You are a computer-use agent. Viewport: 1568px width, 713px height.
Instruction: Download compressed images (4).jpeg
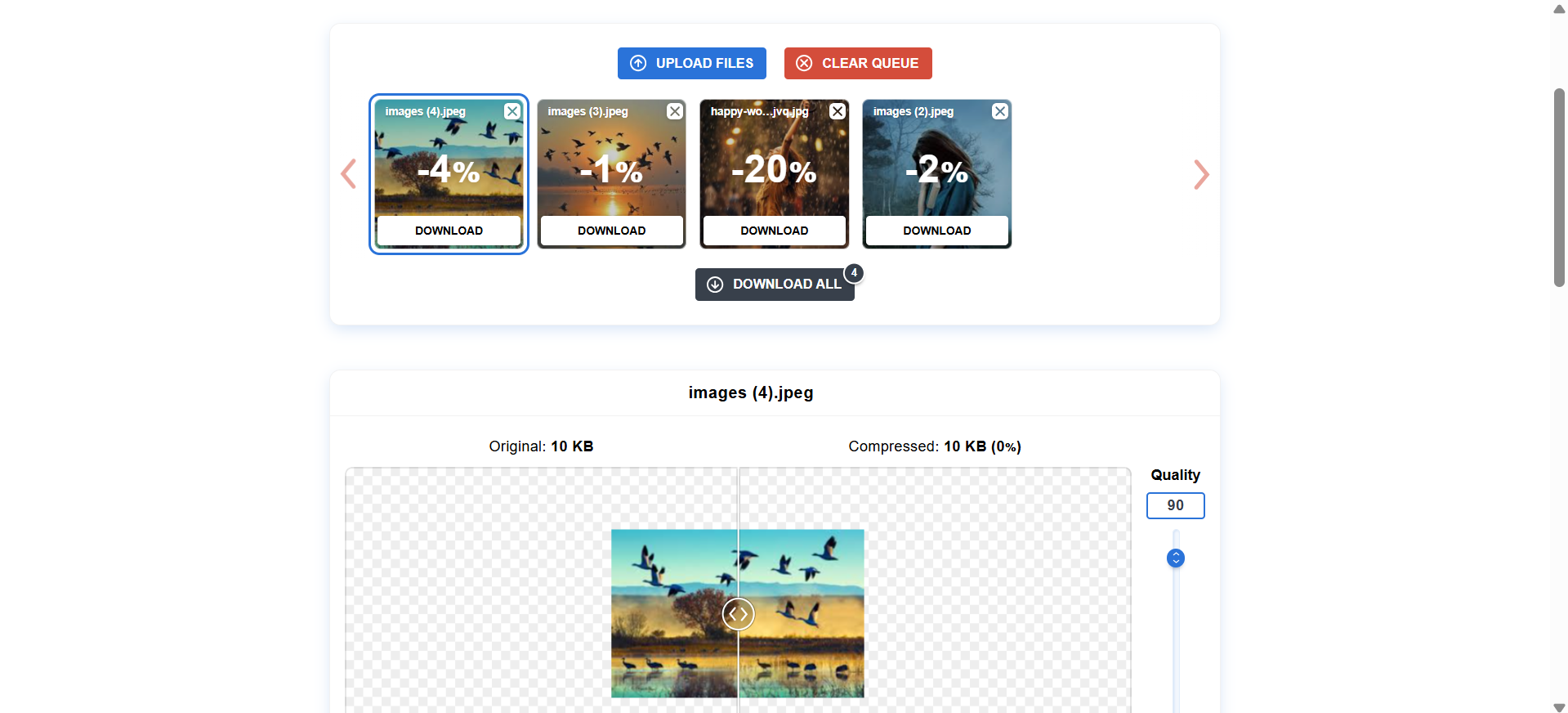pos(449,231)
